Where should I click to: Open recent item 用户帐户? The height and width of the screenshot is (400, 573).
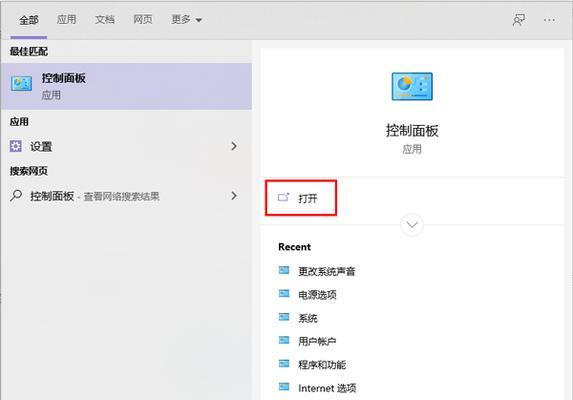click(x=317, y=341)
